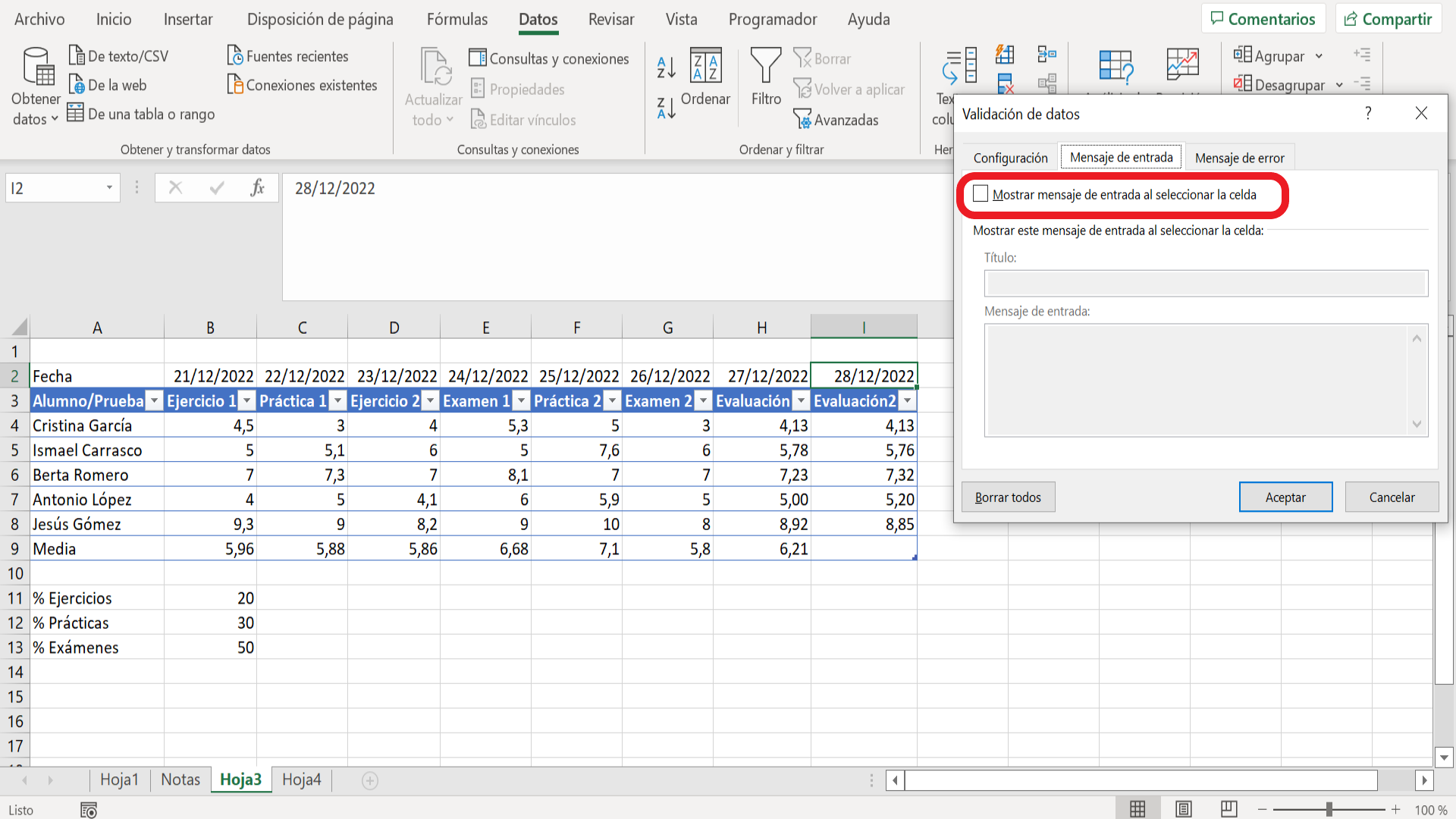Viewport: 1456px width, 819px height.
Task: Open the Examen 1 filter dropdown
Action: pyautogui.click(x=521, y=401)
